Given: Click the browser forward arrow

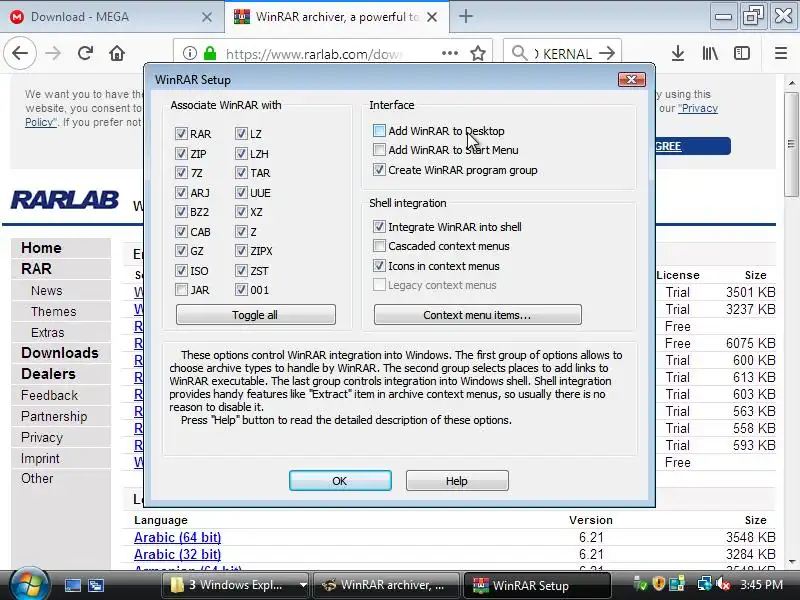Looking at the screenshot, I should pos(53,53).
